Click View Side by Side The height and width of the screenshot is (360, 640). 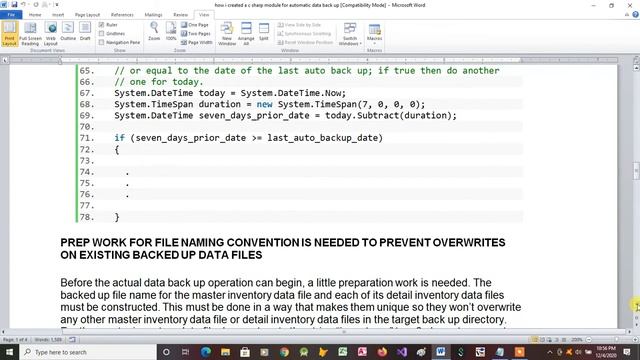click(299, 25)
